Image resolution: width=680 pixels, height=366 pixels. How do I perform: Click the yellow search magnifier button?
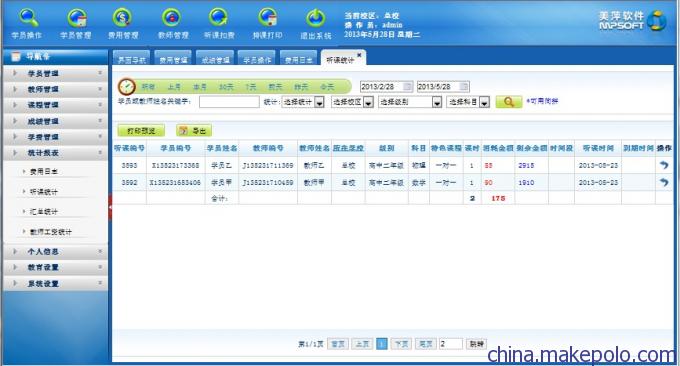[x=508, y=102]
